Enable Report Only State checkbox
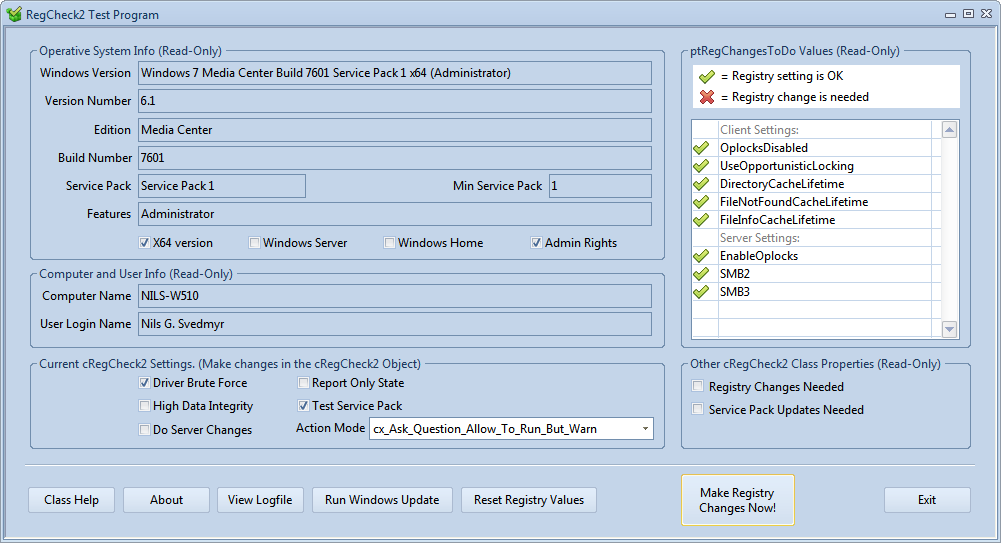Screen dimensions: 1001x544 [x=303, y=382]
